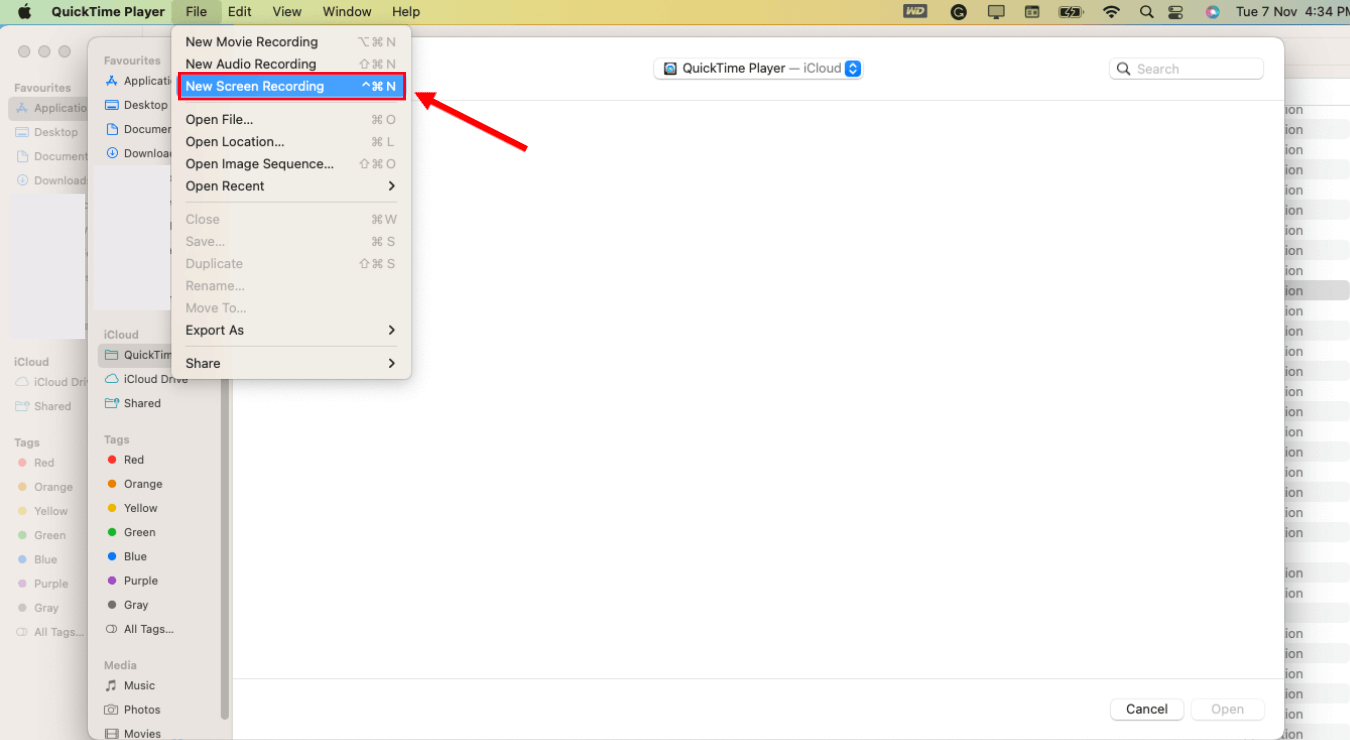Select Documents in dialog sidebar
Screen dimensions: 1350x740
click(x=138, y=129)
